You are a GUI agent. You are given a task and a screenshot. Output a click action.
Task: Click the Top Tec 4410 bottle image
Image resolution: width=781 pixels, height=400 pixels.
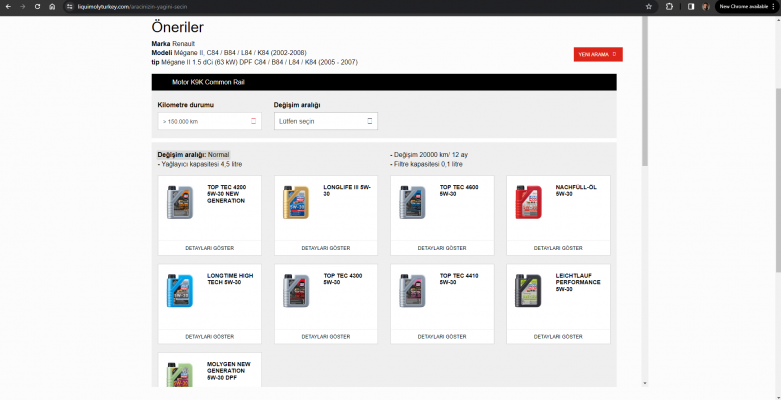point(412,290)
